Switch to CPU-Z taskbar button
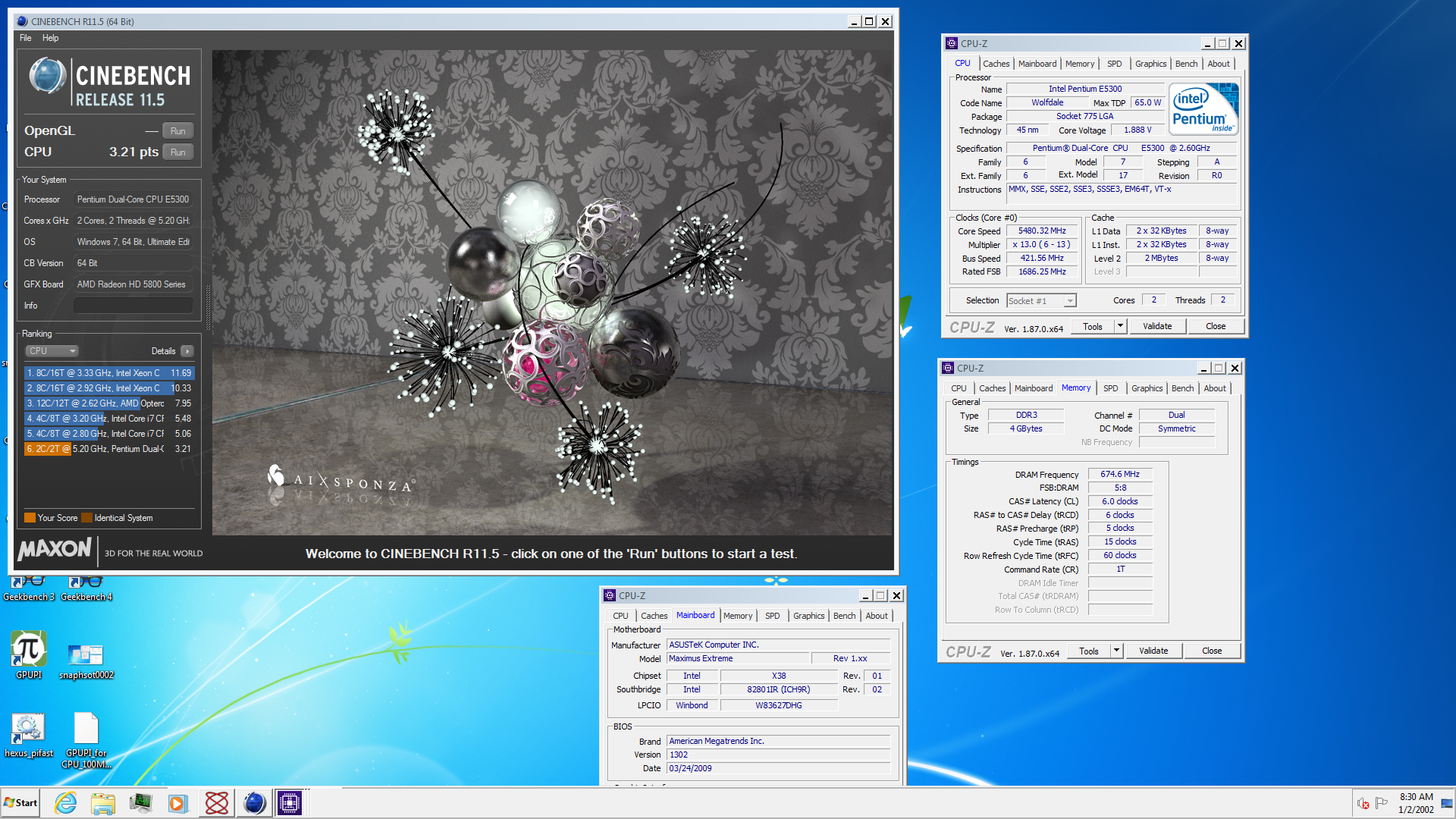The image size is (1456, 819). pos(290,802)
